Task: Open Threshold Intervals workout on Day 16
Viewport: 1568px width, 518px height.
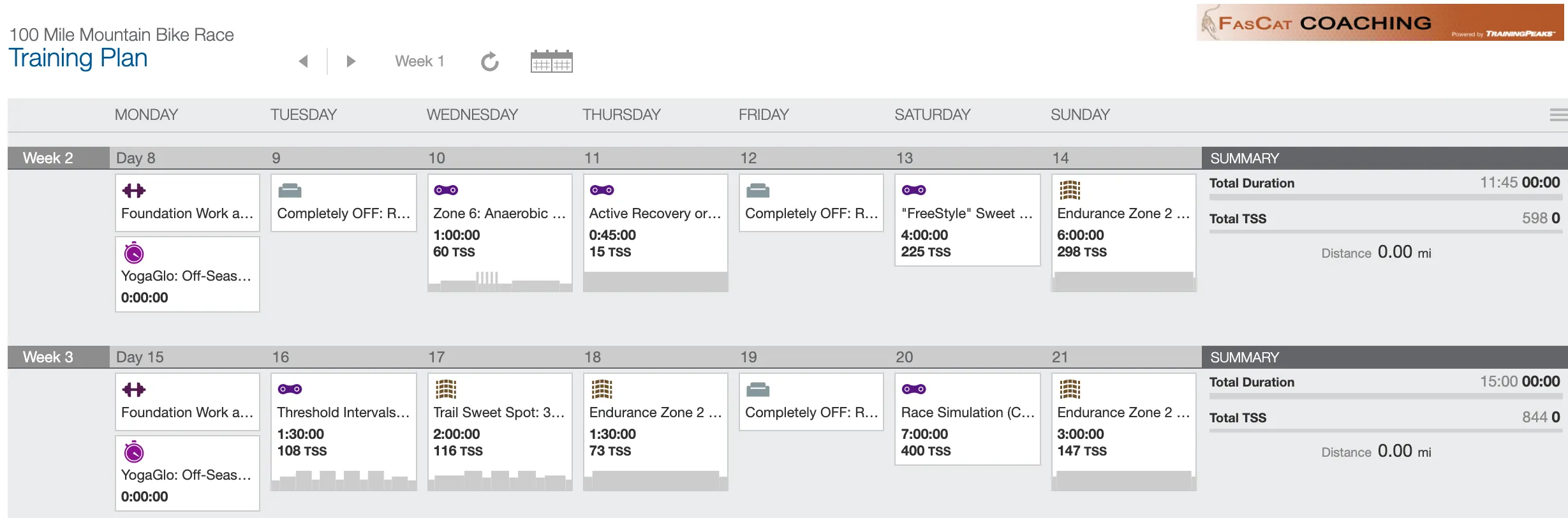Action: point(343,413)
